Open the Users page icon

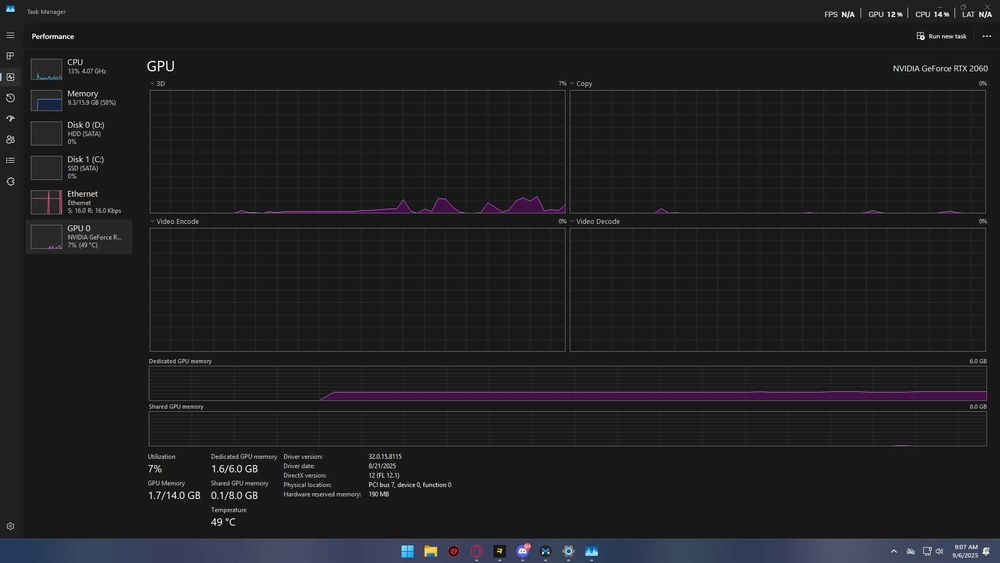[x=10, y=140]
